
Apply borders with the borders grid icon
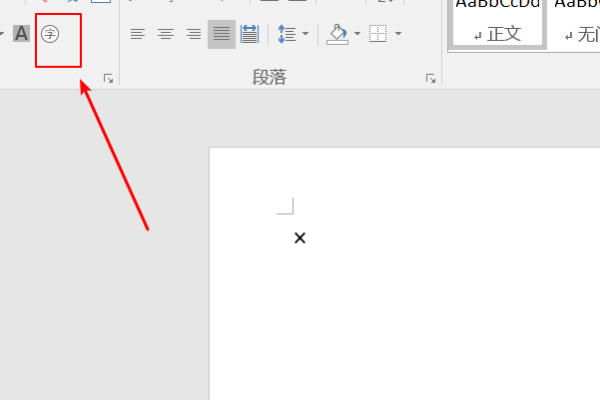click(378, 34)
